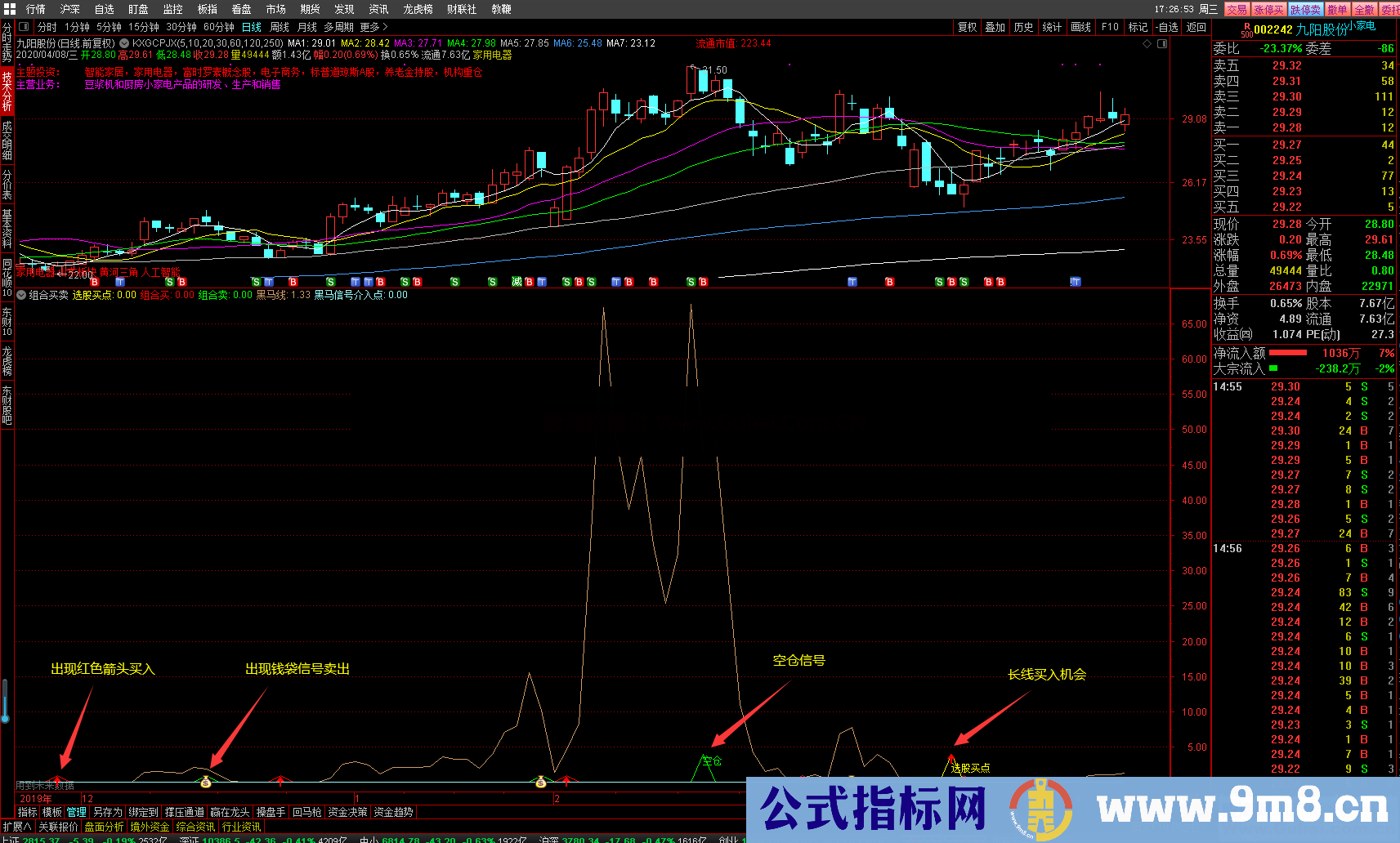Click the settings icon beside 组合买卖 indicator
This screenshot has width=1400, height=843.
point(21,295)
